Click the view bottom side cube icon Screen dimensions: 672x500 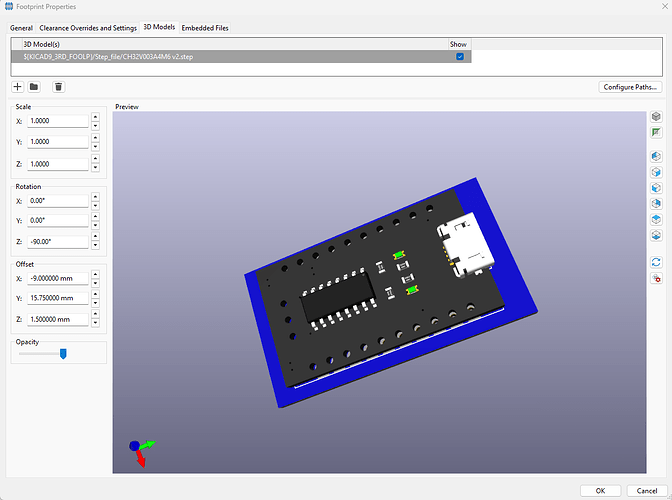tap(656, 235)
